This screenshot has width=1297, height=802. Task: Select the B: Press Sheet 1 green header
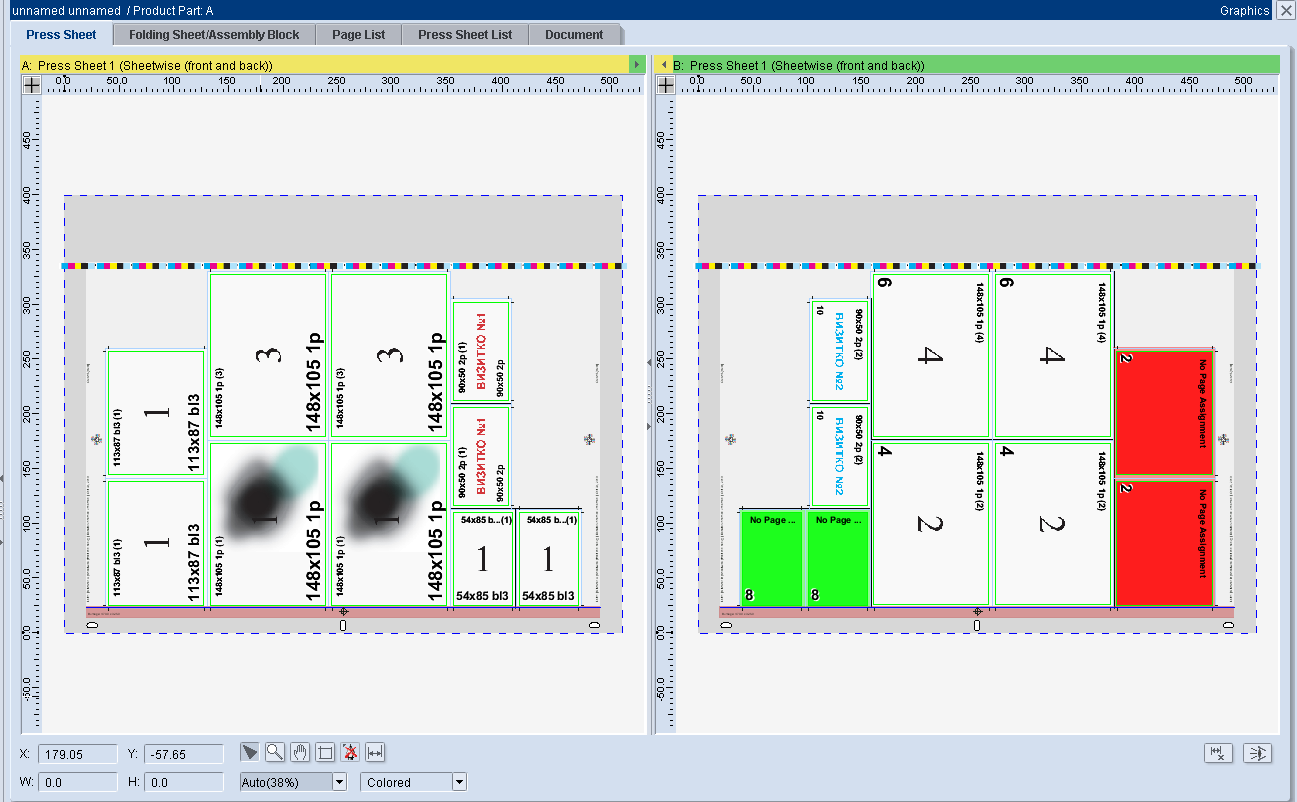coord(975,65)
